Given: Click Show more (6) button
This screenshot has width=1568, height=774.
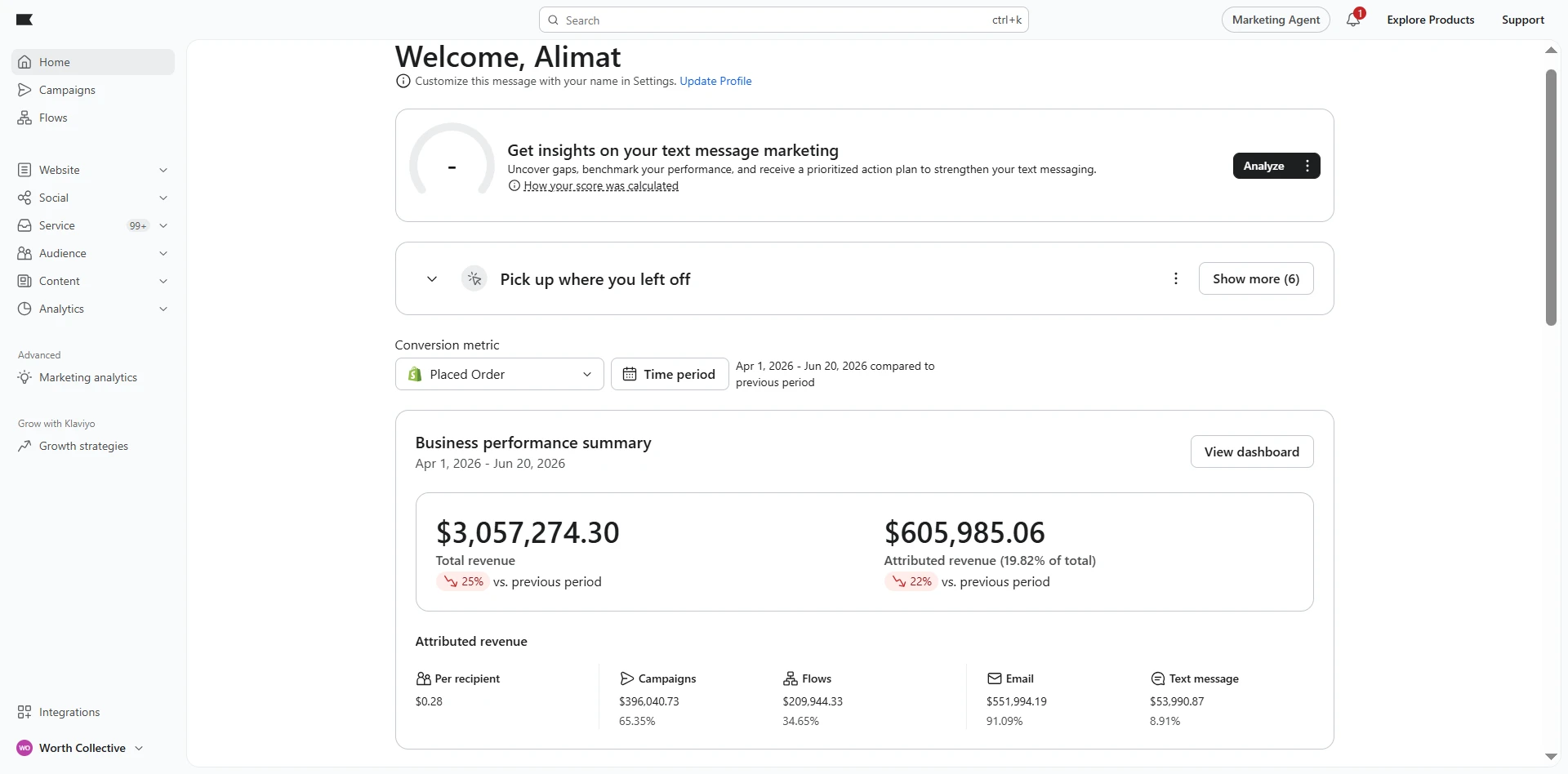Looking at the screenshot, I should pos(1255,278).
